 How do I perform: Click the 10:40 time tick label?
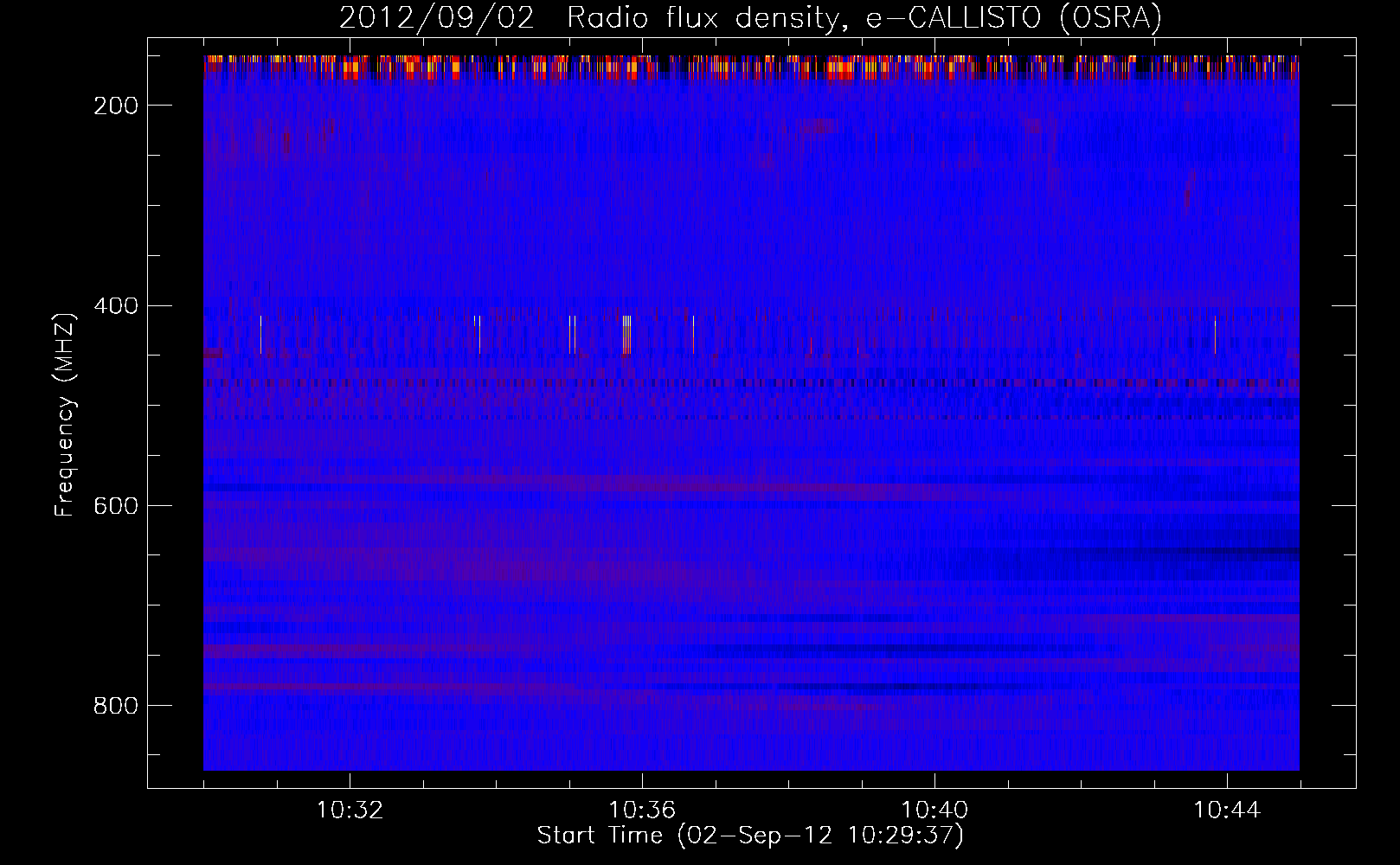[x=934, y=811]
